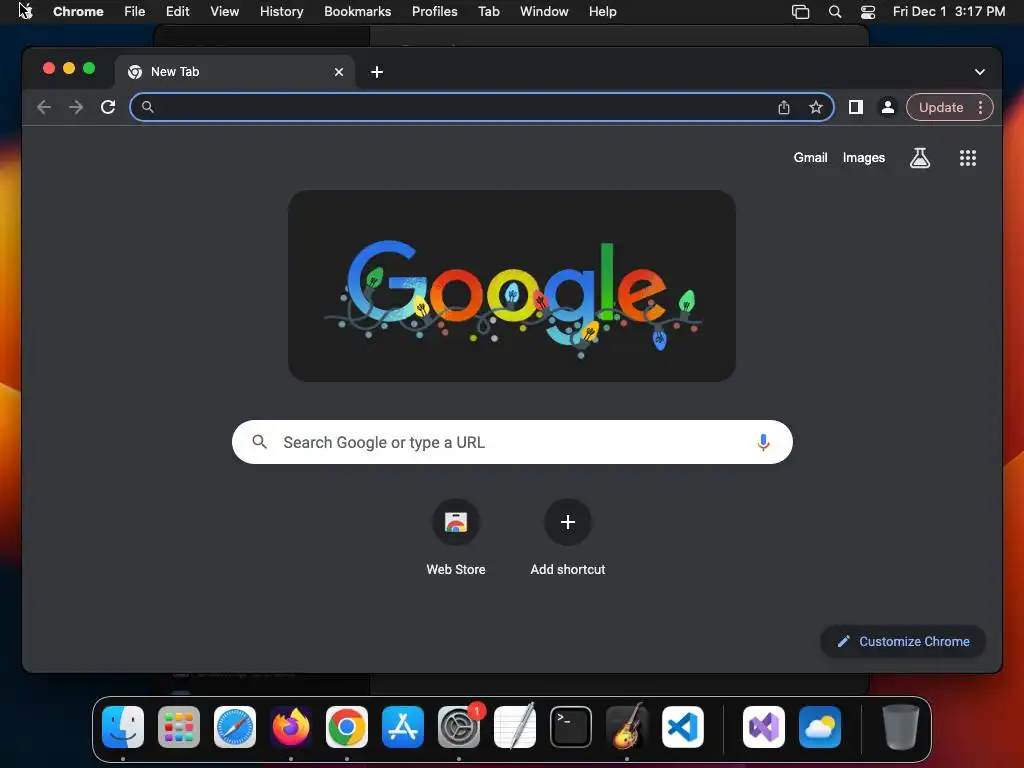Screen dimensions: 1024x768
Task: Open the Tab menu
Action: (488, 12)
